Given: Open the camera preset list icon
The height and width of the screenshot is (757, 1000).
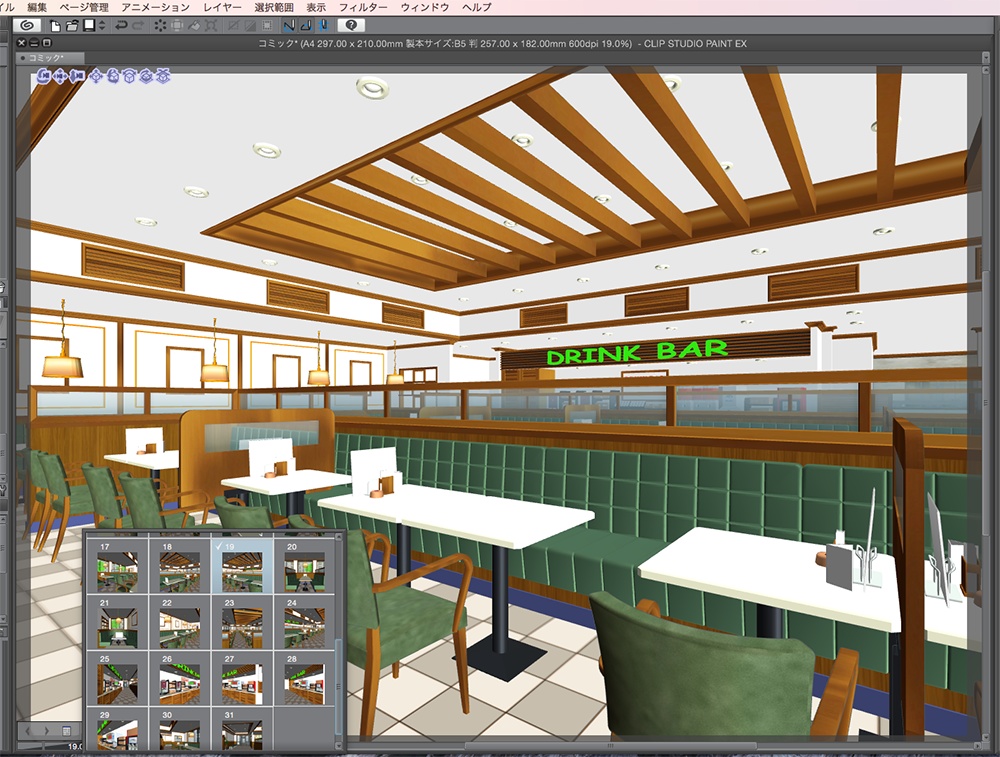Looking at the screenshot, I should pyautogui.click(x=66, y=730).
